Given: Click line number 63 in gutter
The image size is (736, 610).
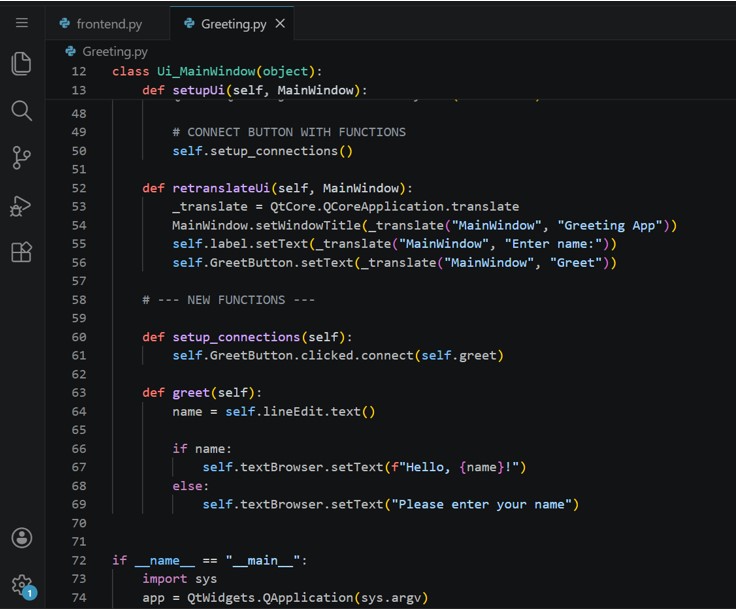Looking at the screenshot, I should point(79,393).
